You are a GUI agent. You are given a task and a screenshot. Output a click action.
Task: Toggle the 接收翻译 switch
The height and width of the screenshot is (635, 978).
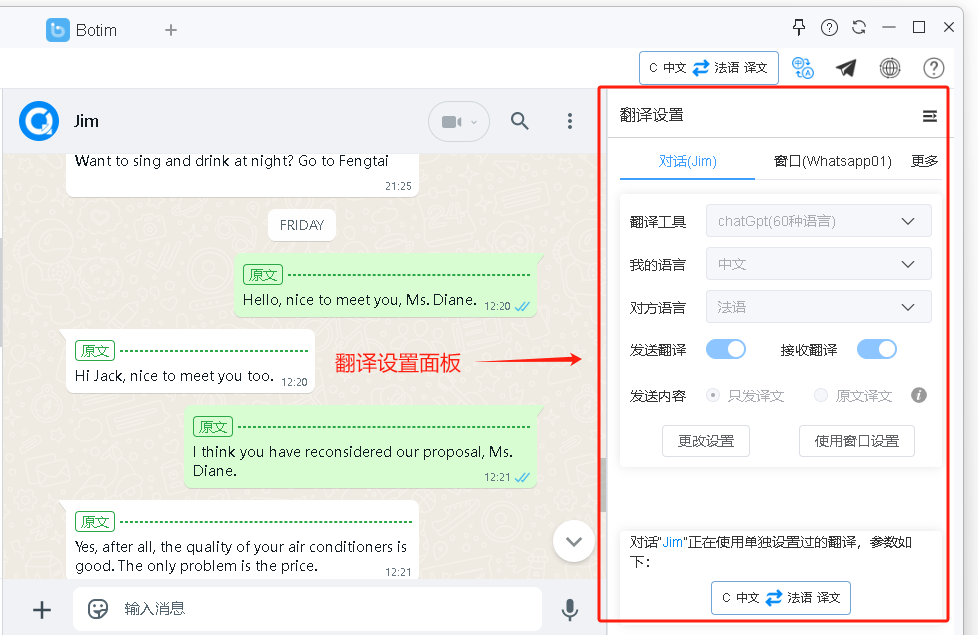(x=877, y=349)
